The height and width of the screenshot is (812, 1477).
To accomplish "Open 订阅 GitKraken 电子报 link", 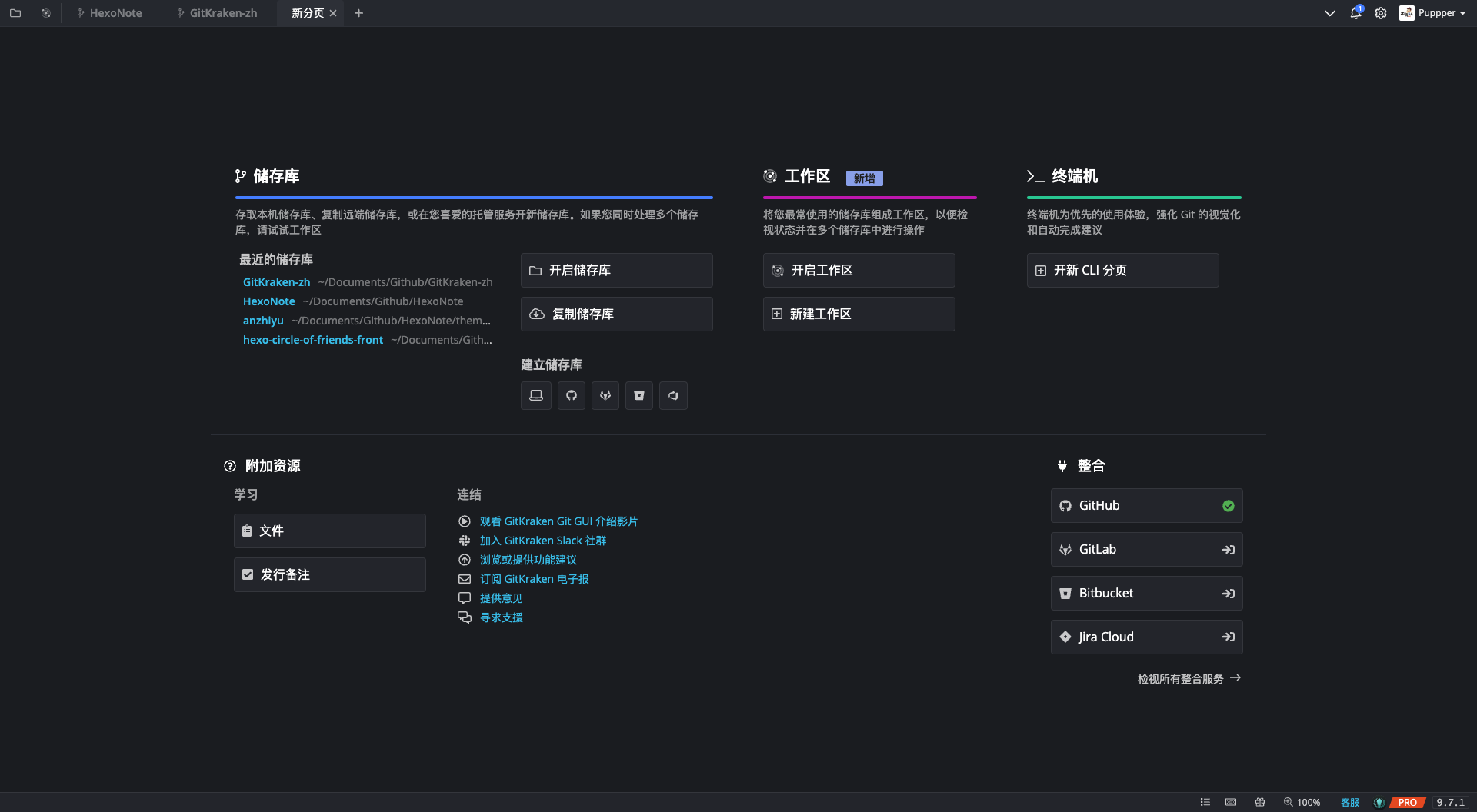I will click(535, 579).
